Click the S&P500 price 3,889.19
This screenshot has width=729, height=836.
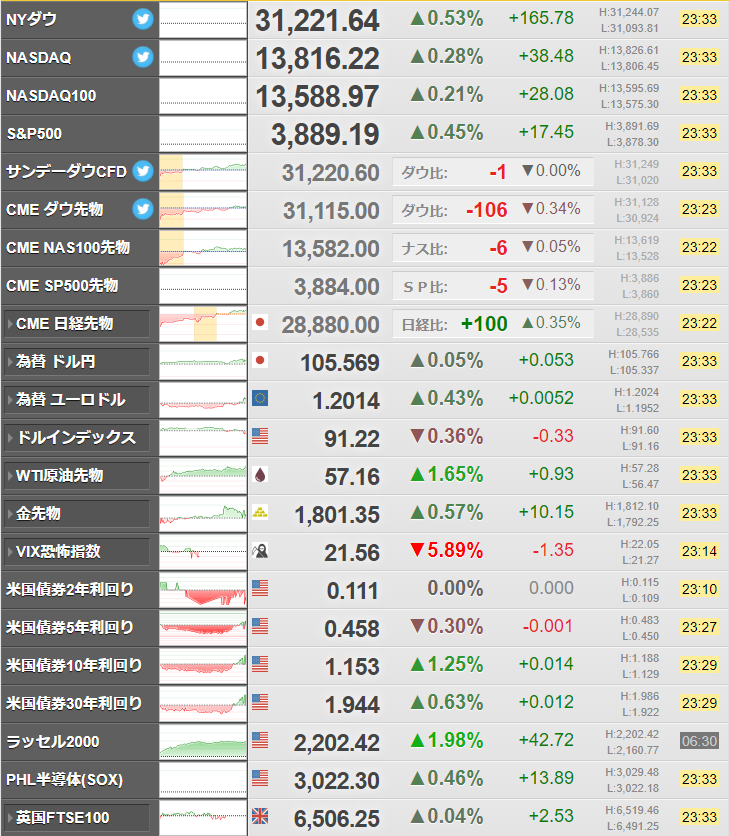(325, 134)
